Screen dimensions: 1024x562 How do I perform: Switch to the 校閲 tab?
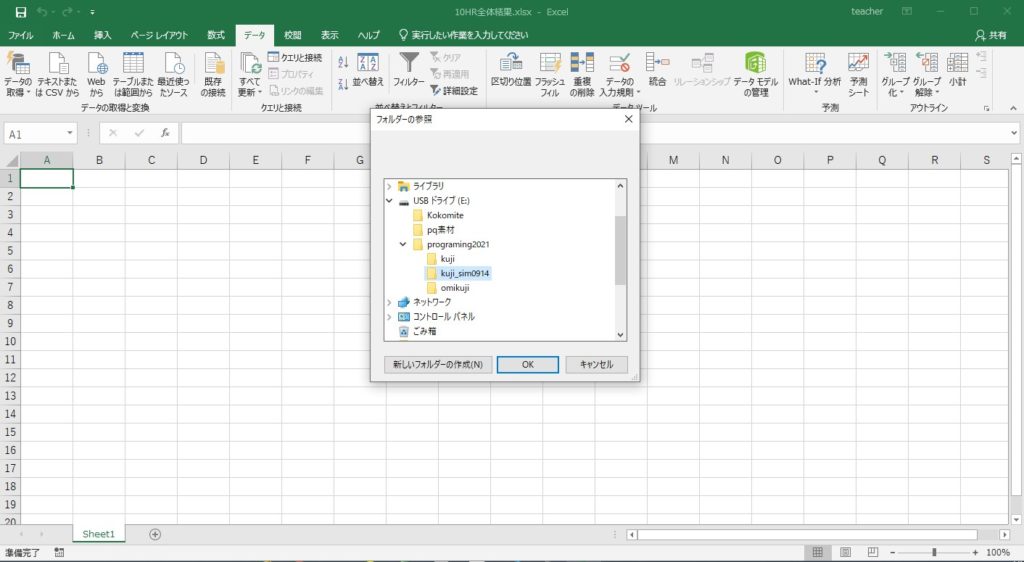(x=293, y=35)
